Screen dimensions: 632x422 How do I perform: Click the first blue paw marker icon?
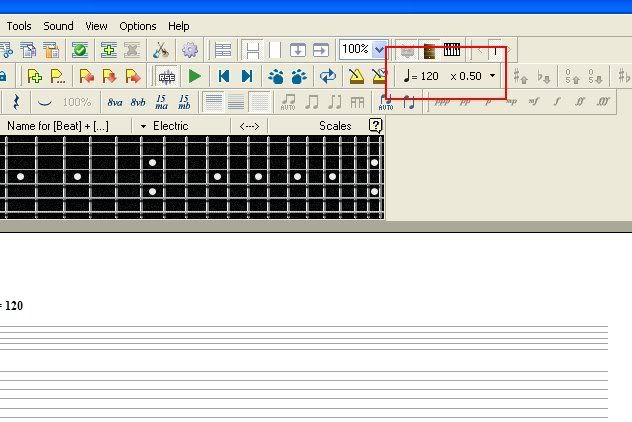[276, 76]
